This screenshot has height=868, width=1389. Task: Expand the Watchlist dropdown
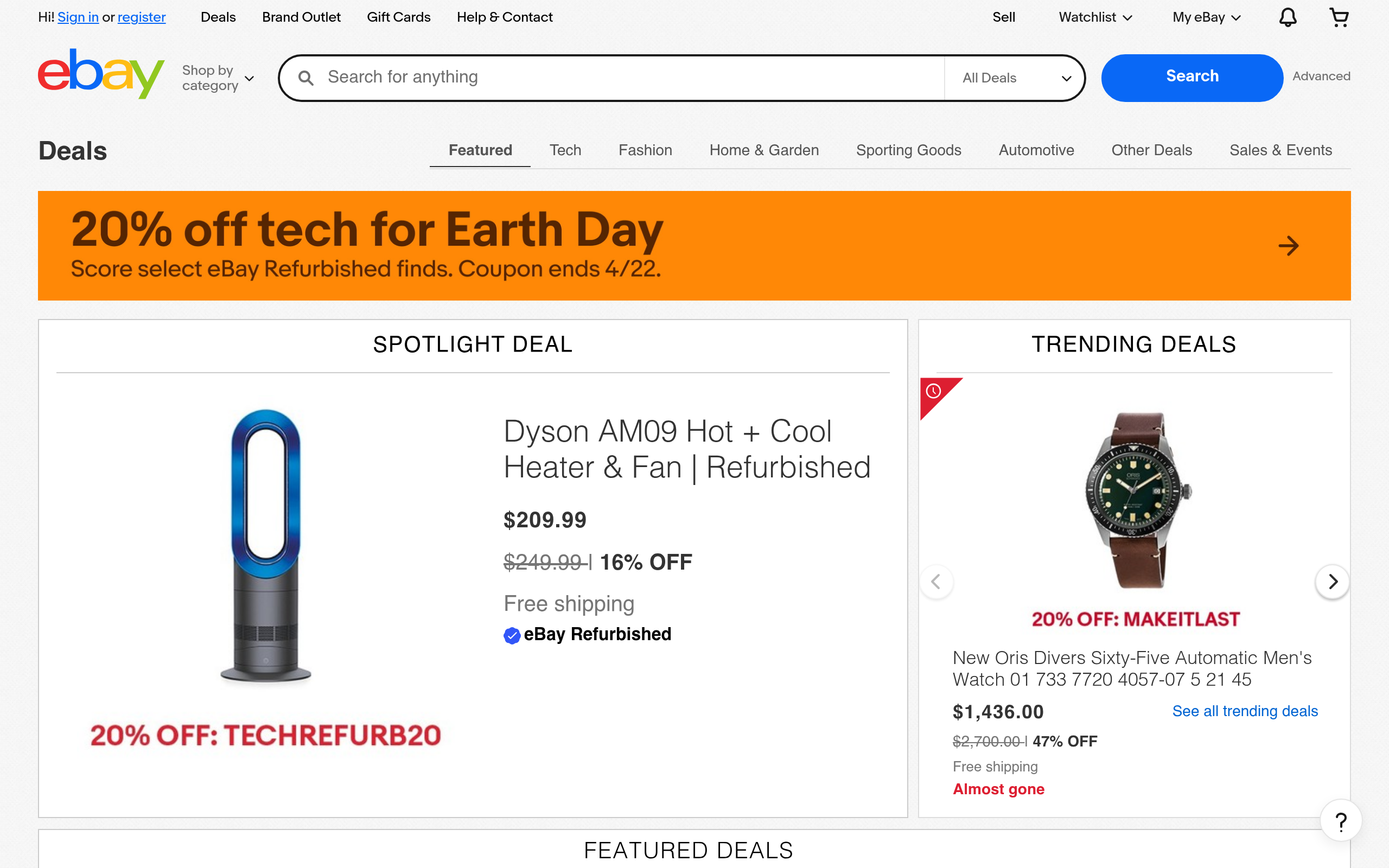click(1095, 17)
